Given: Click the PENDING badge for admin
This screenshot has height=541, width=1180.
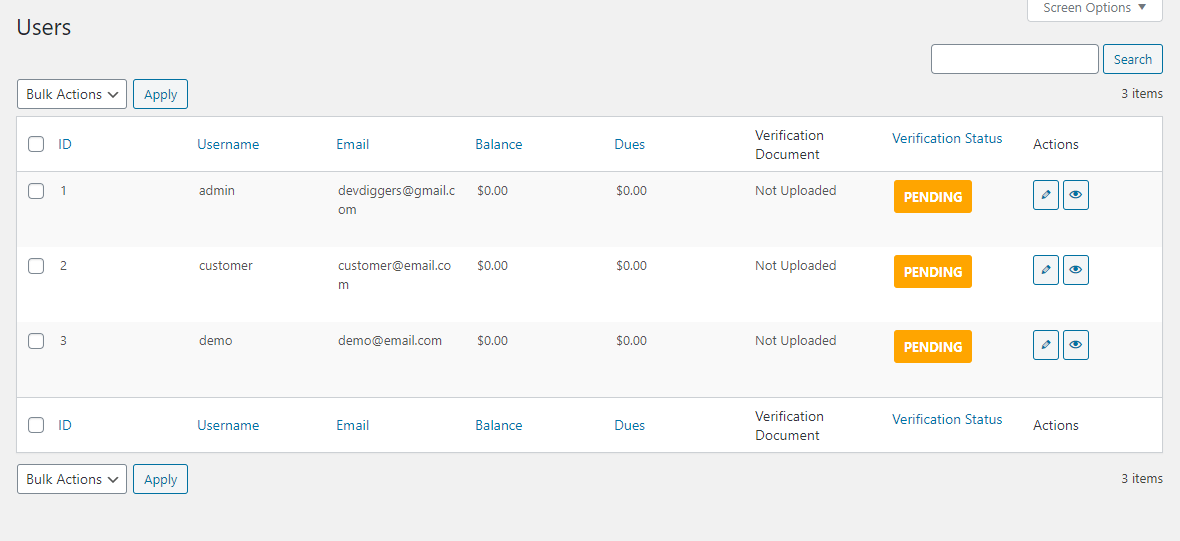Looking at the screenshot, I should point(932,196).
